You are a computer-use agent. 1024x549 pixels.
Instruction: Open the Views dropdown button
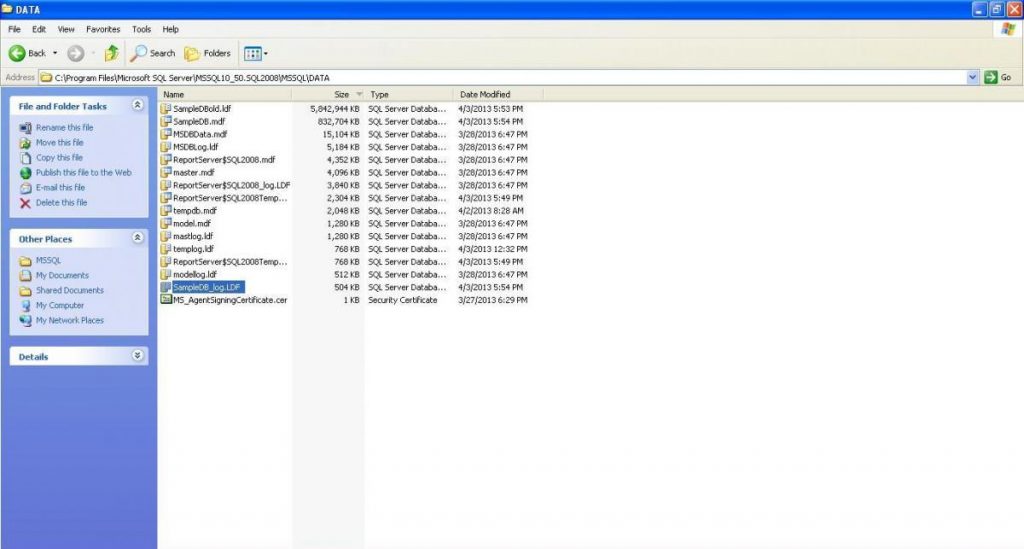[255, 54]
